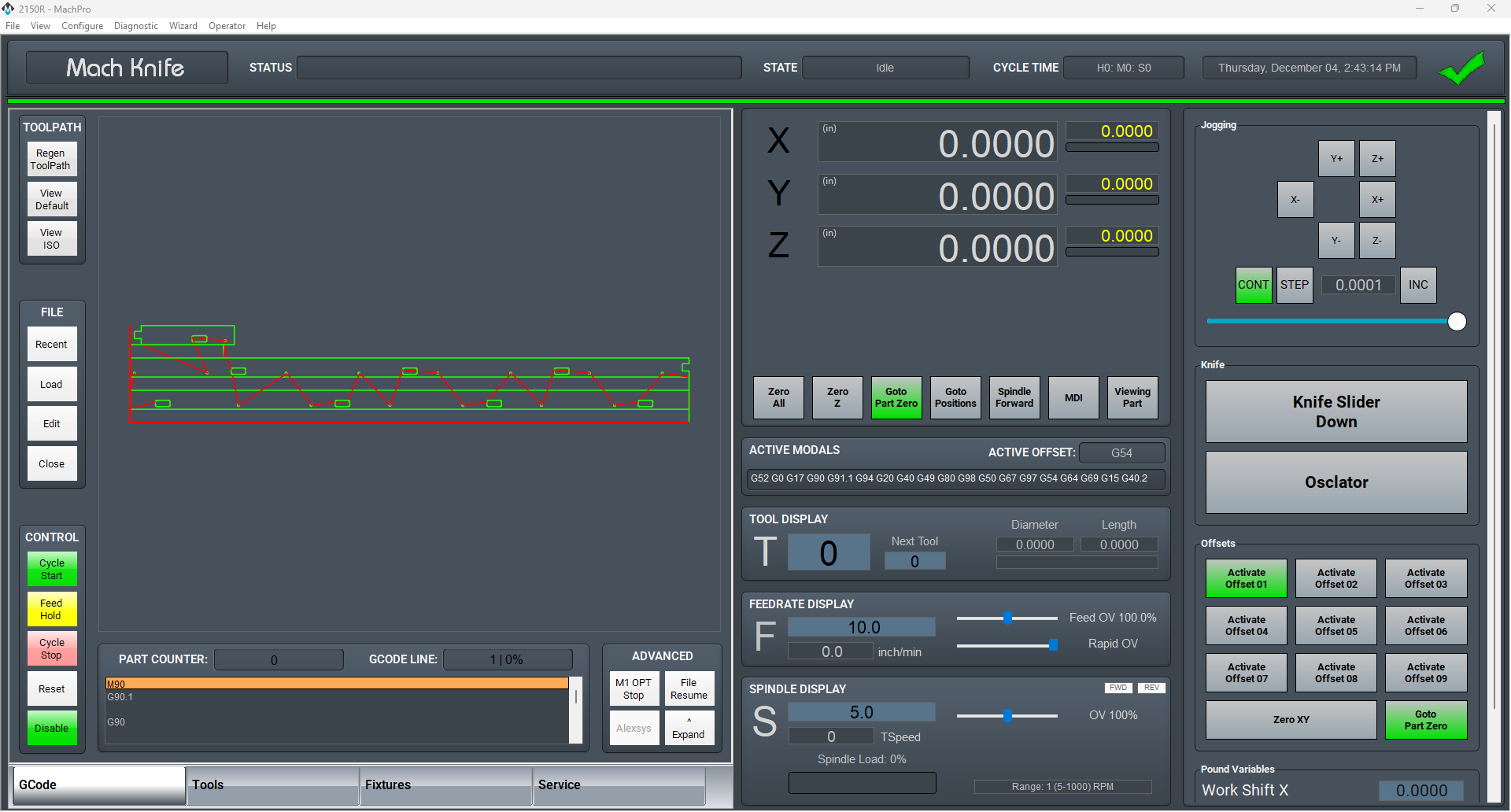Viewport: 1511px width, 812px height.
Task: Open the Configure menu
Action: [82, 26]
